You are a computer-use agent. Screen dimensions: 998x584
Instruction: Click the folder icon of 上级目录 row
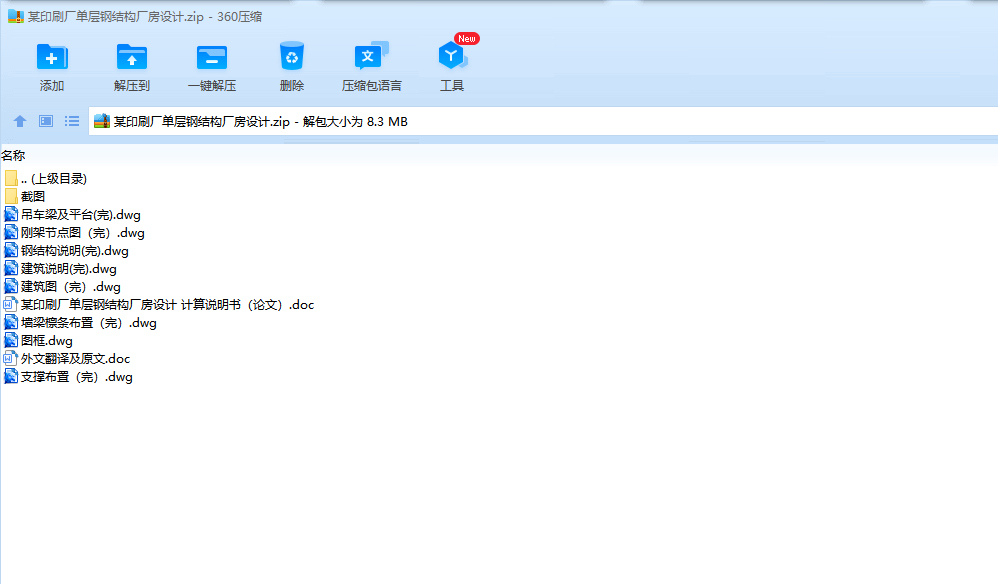click(11, 178)
